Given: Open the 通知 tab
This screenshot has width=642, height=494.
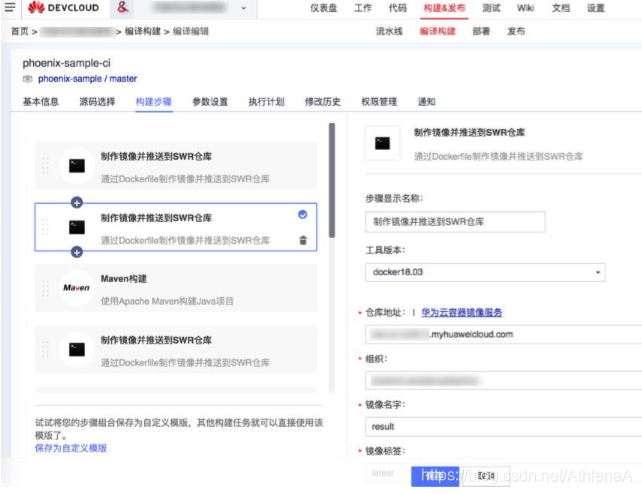Looking at the screenshot, I should pos(426,102).
